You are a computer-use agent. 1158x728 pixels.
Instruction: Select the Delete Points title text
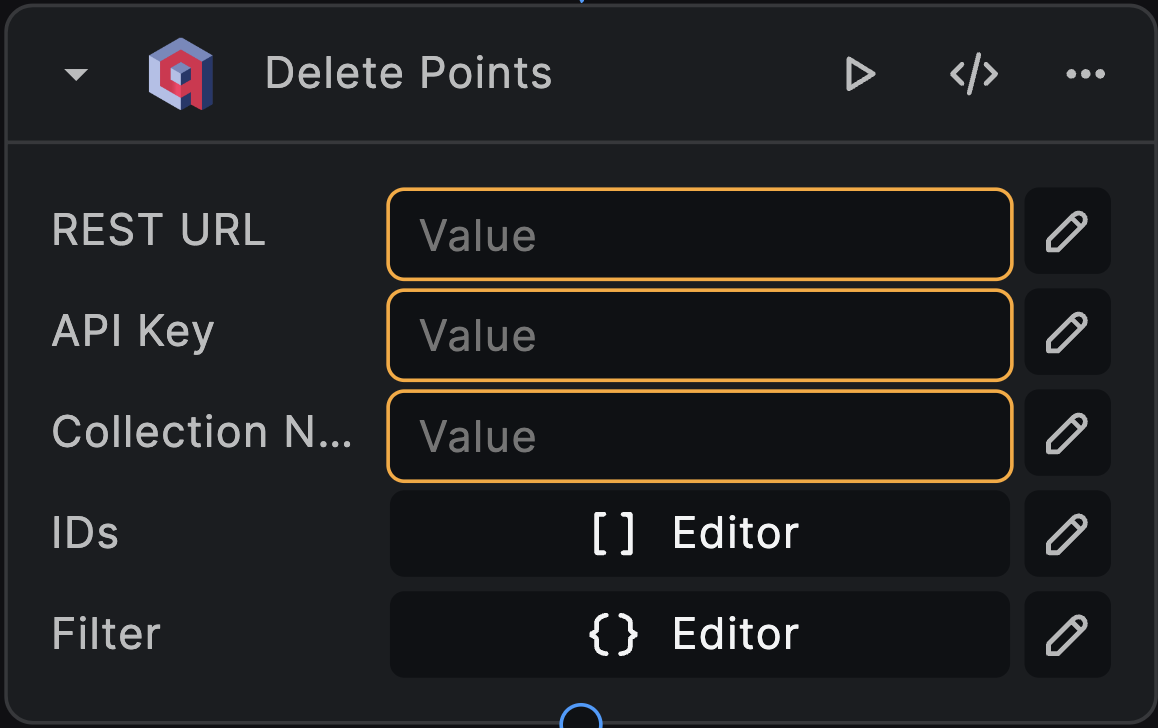408,73
